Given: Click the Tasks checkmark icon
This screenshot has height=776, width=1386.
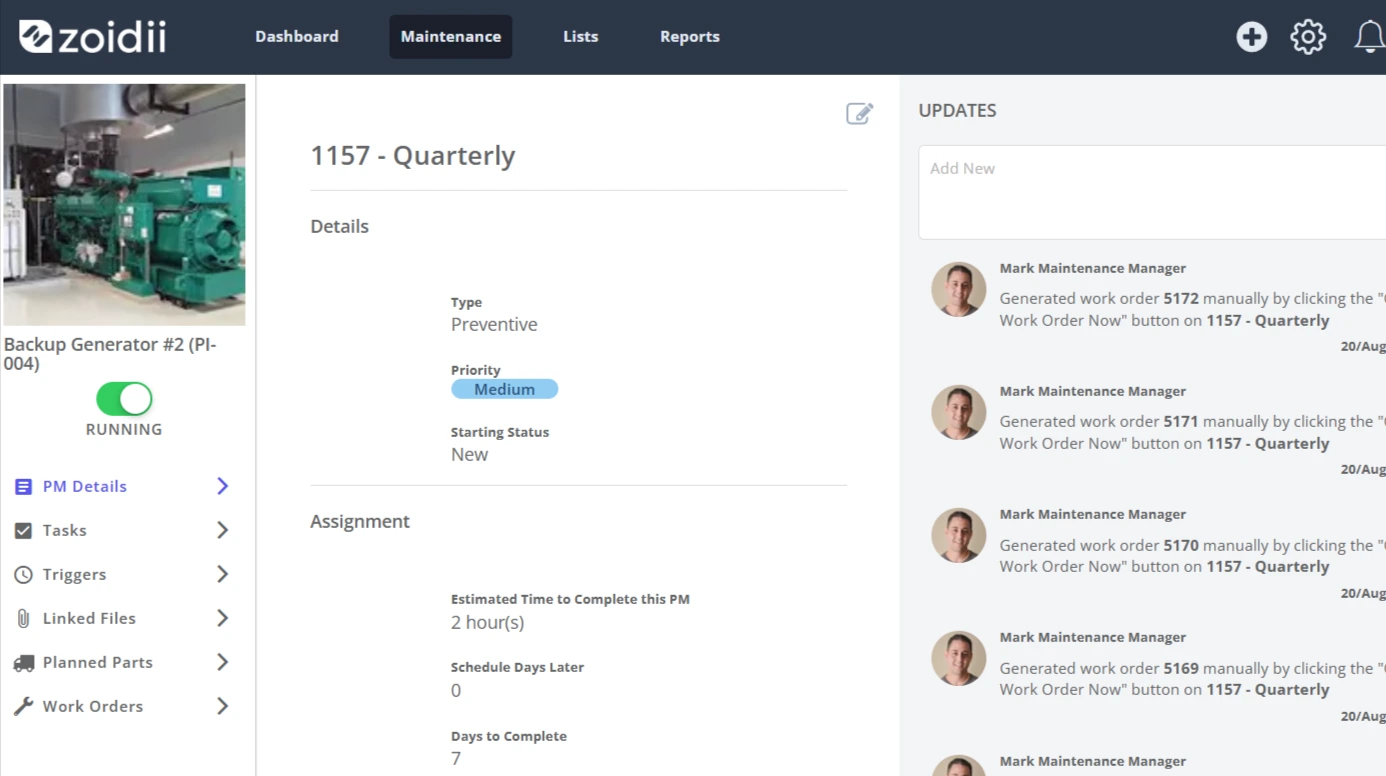Looking at the screenshot, I should point(23,531).
